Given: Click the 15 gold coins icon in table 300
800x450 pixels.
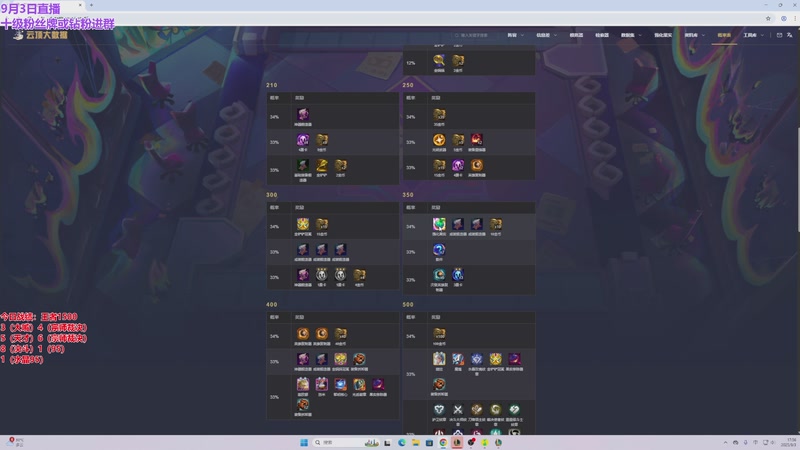Looking at the screenshot, I should [x=322, y=223].
